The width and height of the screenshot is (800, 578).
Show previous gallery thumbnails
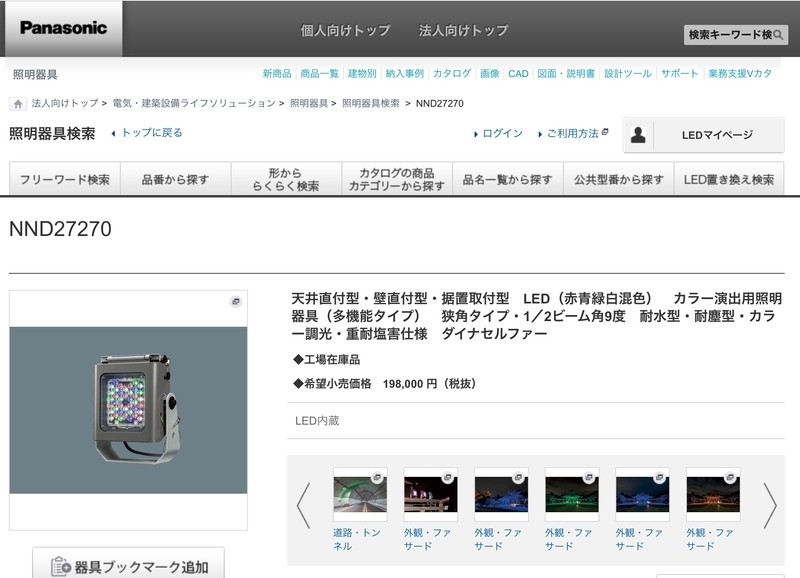click(304, 506)
